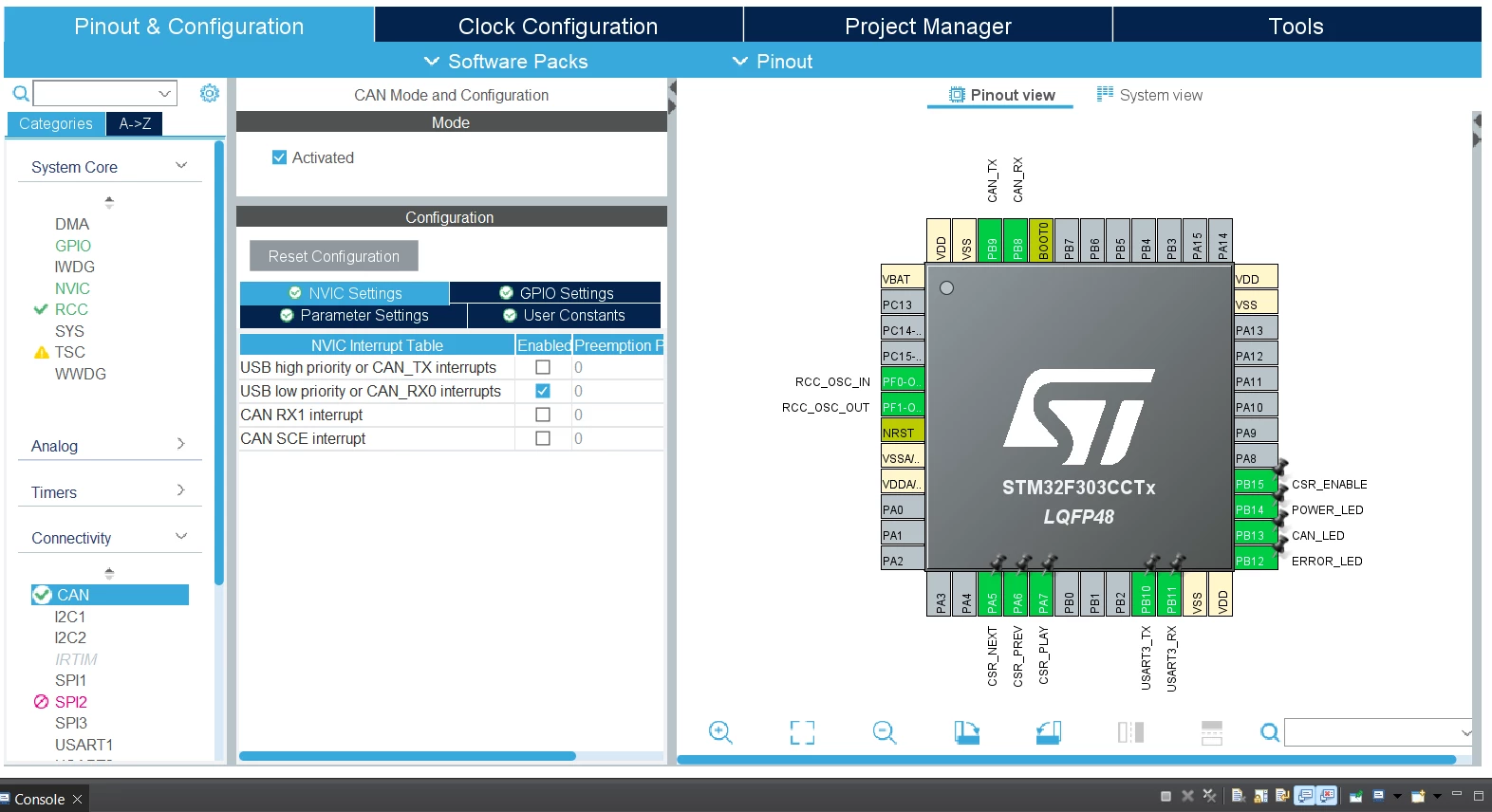Flip the chip view horizontally

coord(1130,732)
